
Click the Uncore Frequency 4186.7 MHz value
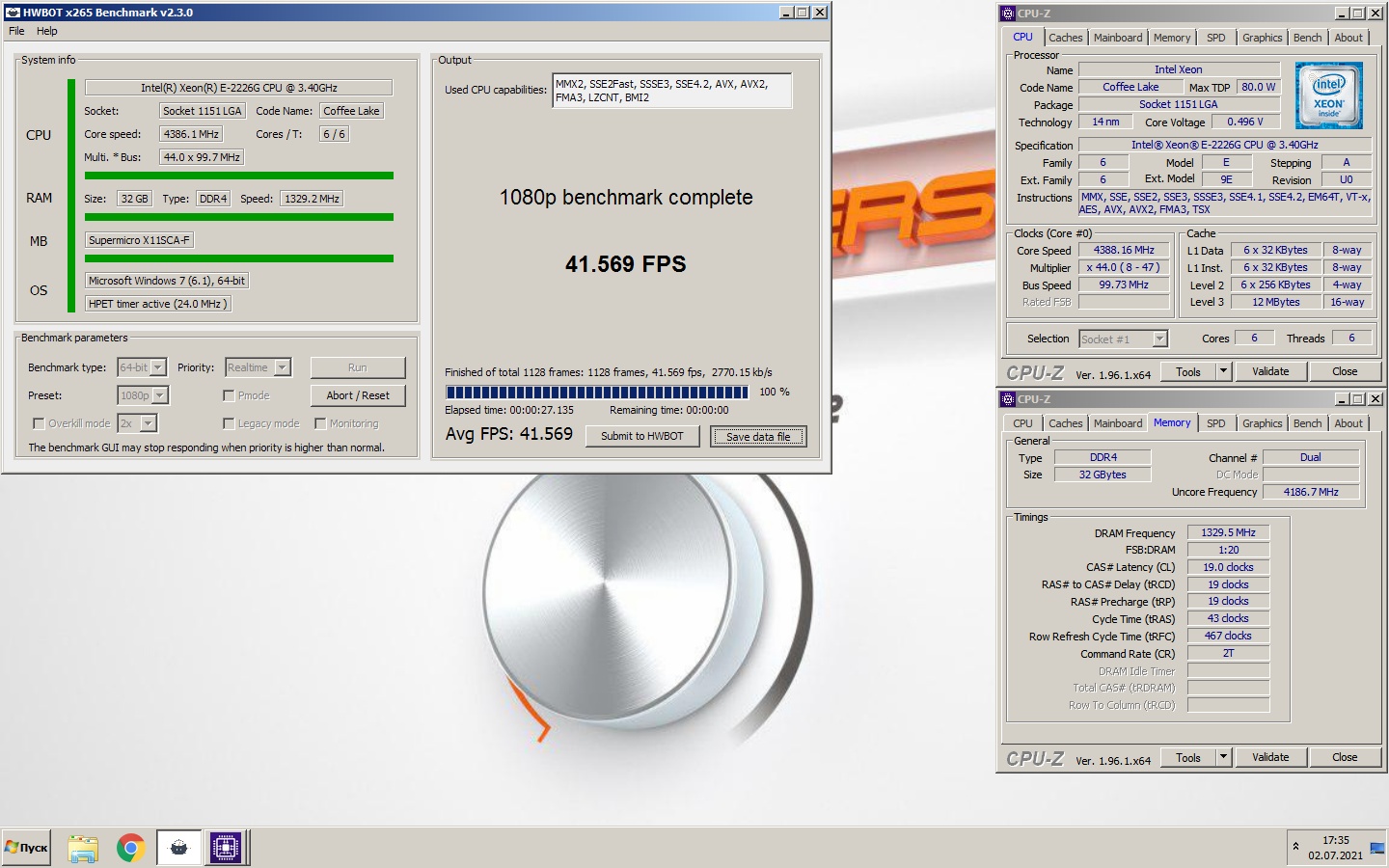(x=1311, y=492)
